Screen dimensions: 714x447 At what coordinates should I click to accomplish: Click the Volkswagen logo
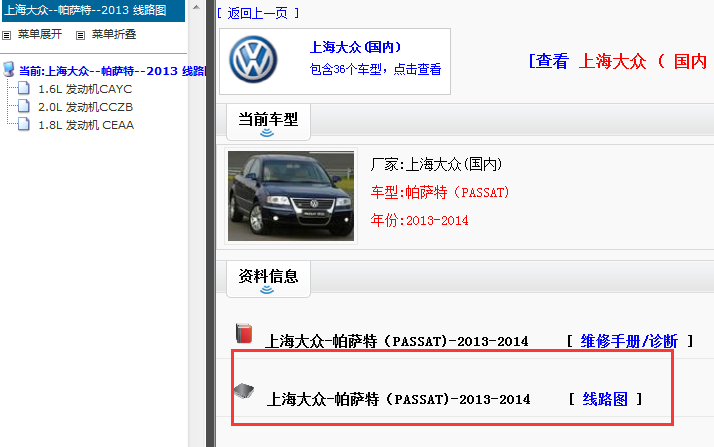pos(253,60)
